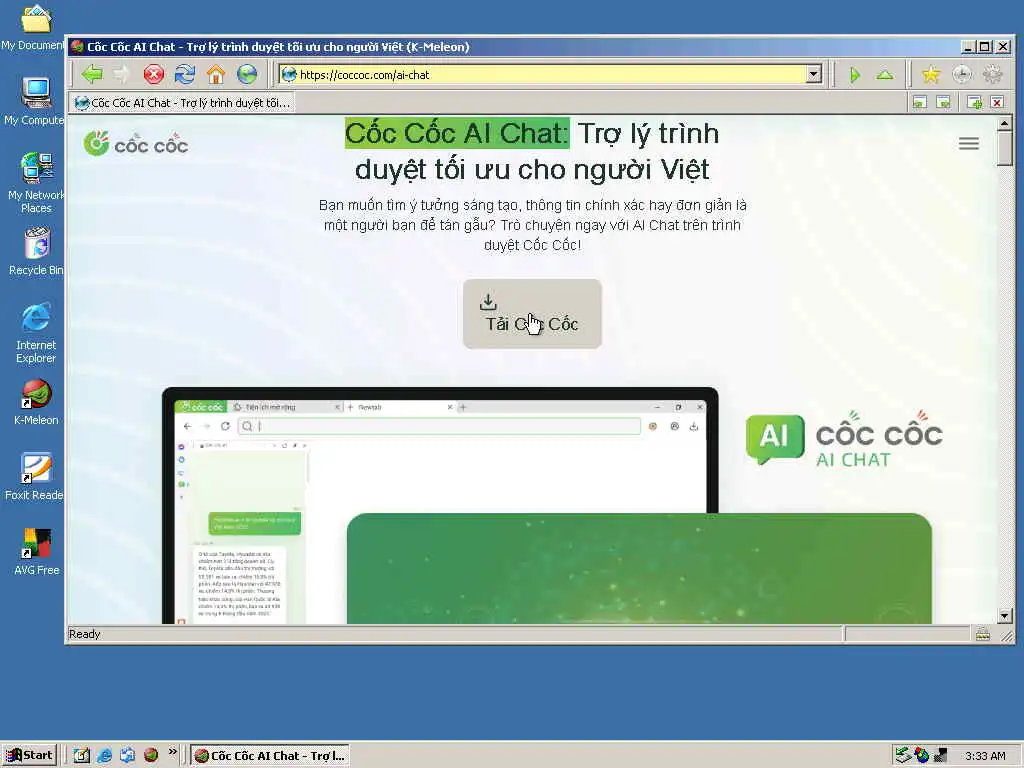
Task: Select the My Documents desktop icon
Action: click(34, 27)
